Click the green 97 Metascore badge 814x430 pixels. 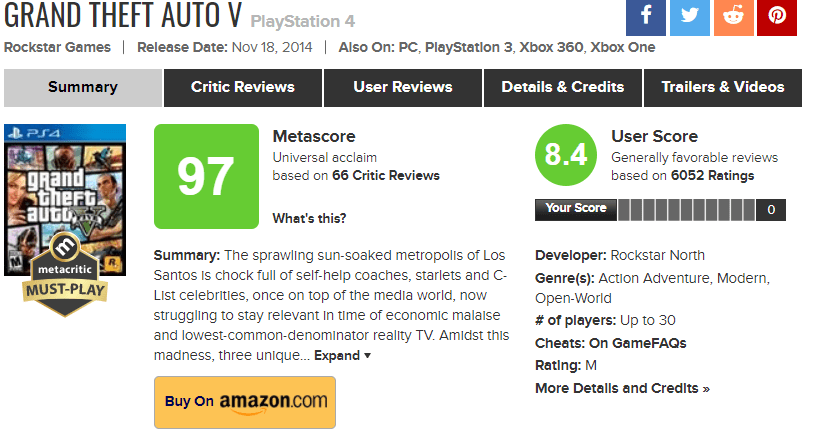coord(205,177)
